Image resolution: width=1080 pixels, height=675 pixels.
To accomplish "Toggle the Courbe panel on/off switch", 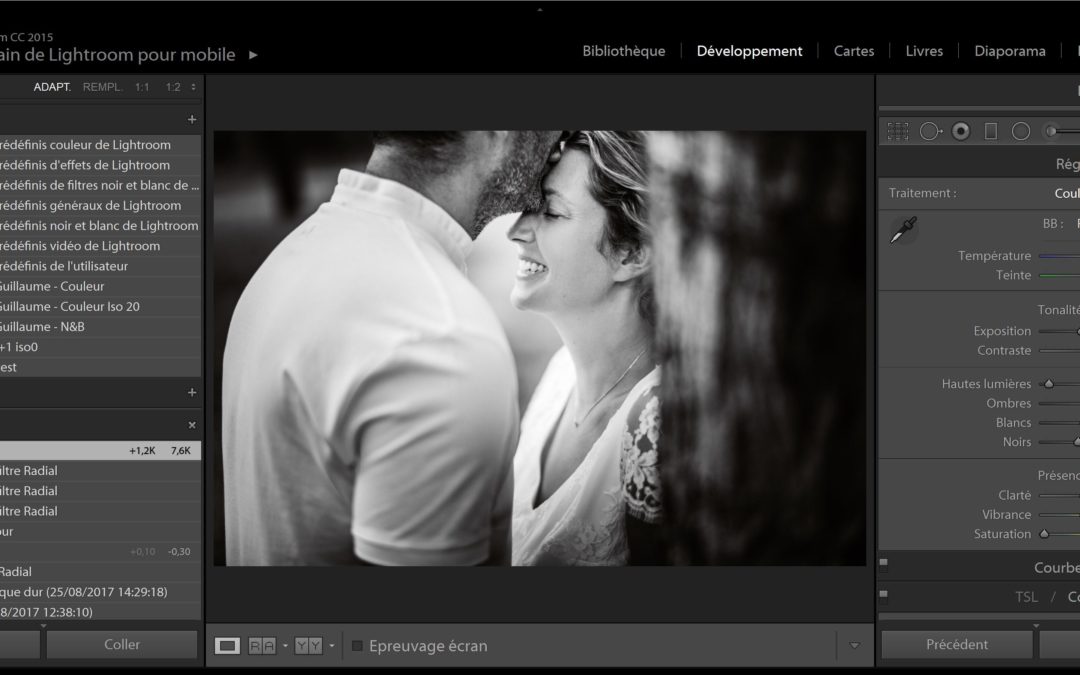I will coord(883,563).
